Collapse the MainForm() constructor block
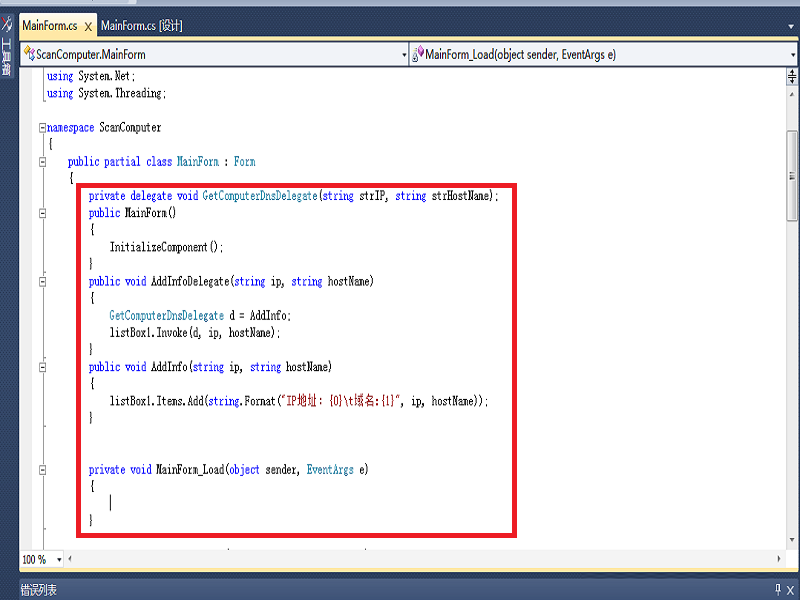The height and width of the screenshot is (600, 800). [43, 213]
